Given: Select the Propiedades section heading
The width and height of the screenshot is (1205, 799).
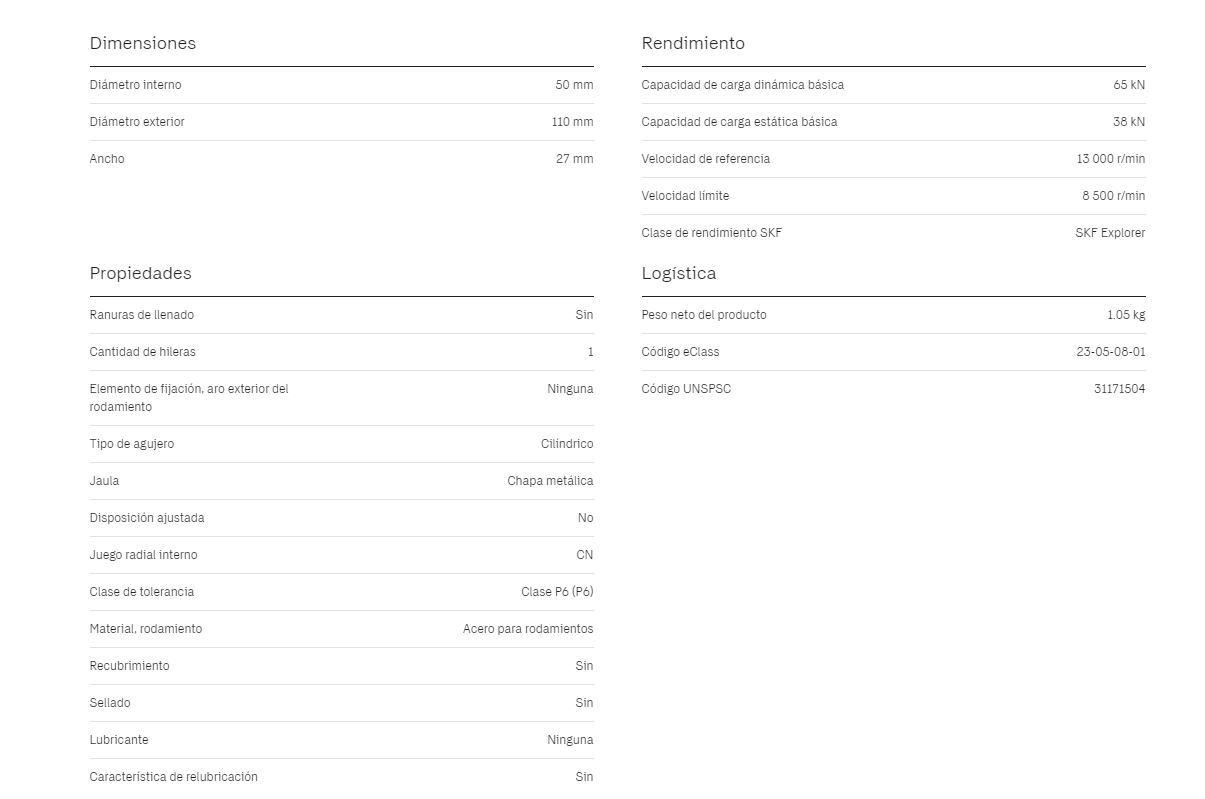Looking at the screenshot, I should point(140,273).
